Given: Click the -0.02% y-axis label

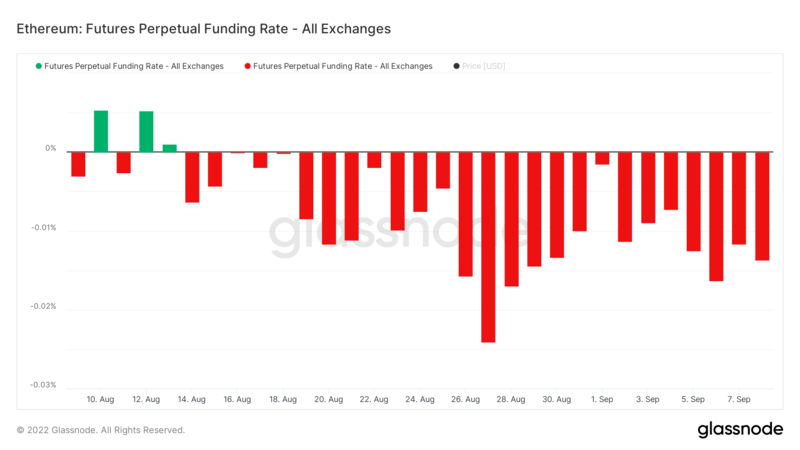Looking at the screenshot, I should pos(43,306).
